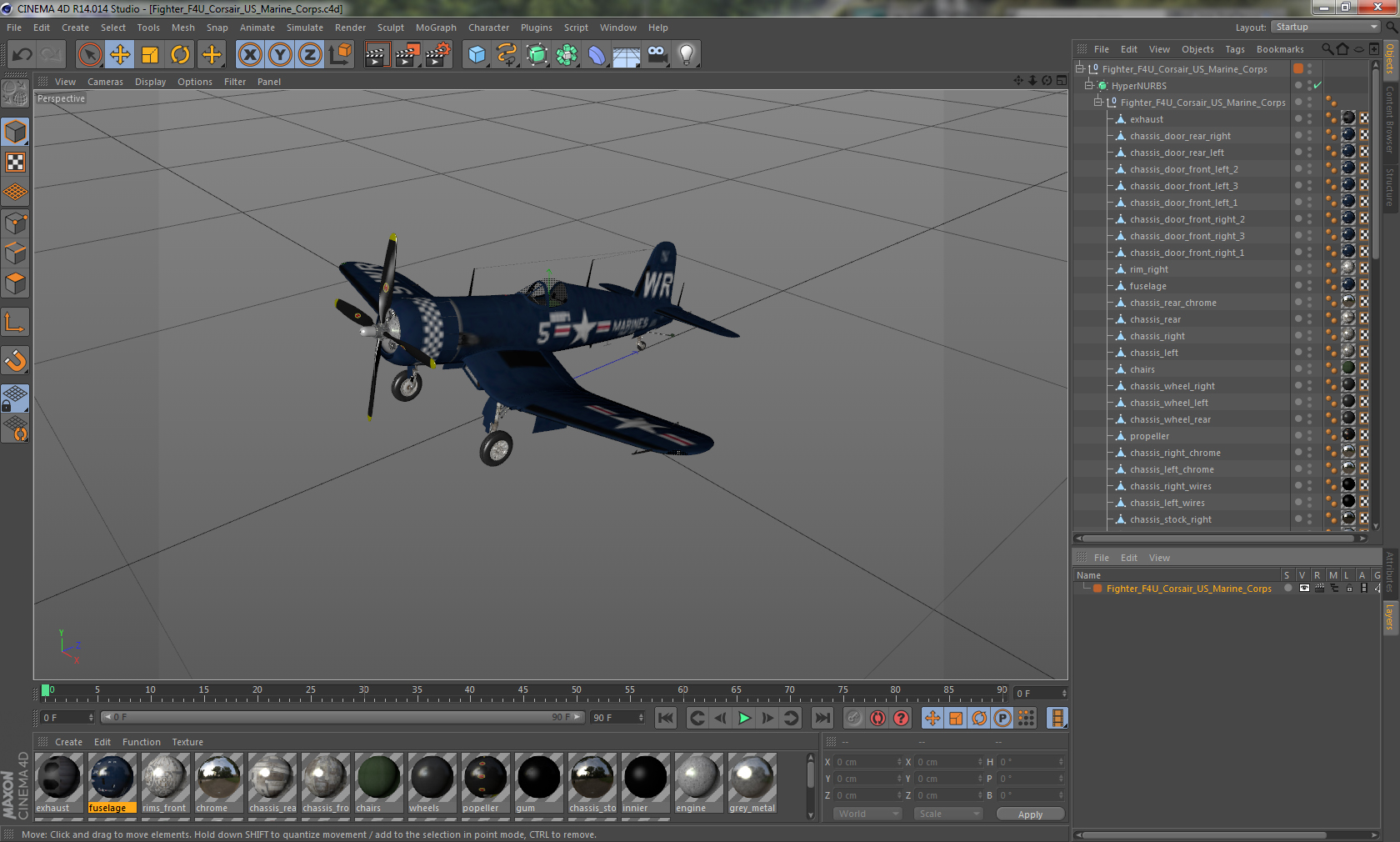This screenshot has height=842, width=1400.
Task: Open the Object Manager Tags menu
Action: pos(1234,49)
